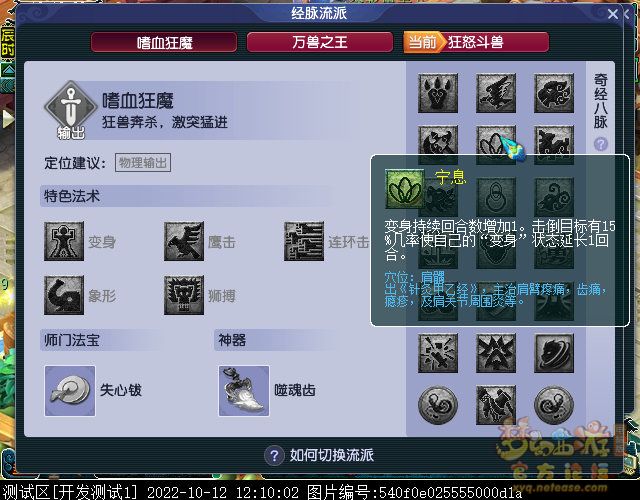Click the 输出 sword role badge
Screen dimensions: 640x500
point(71,109)
